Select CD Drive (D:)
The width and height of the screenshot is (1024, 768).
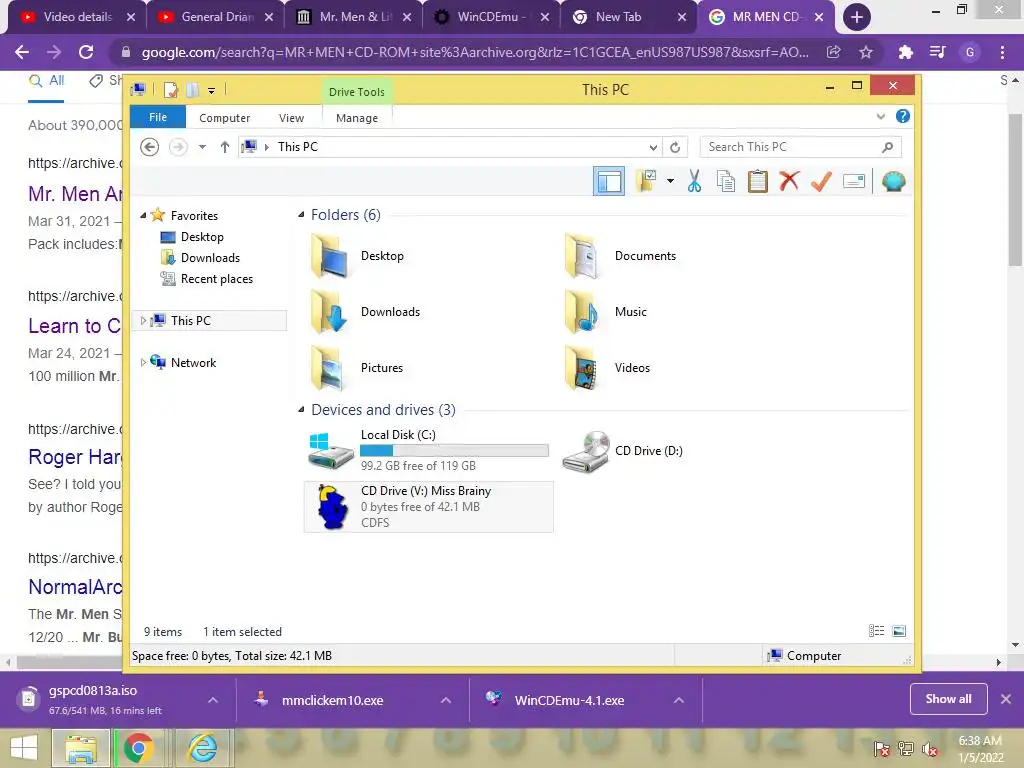point(622,451)
